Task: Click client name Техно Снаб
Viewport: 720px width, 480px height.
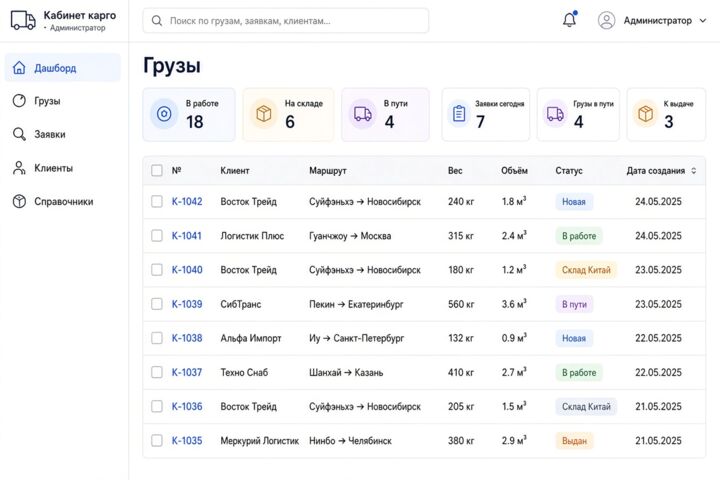Action: click(x=244, y=372)
